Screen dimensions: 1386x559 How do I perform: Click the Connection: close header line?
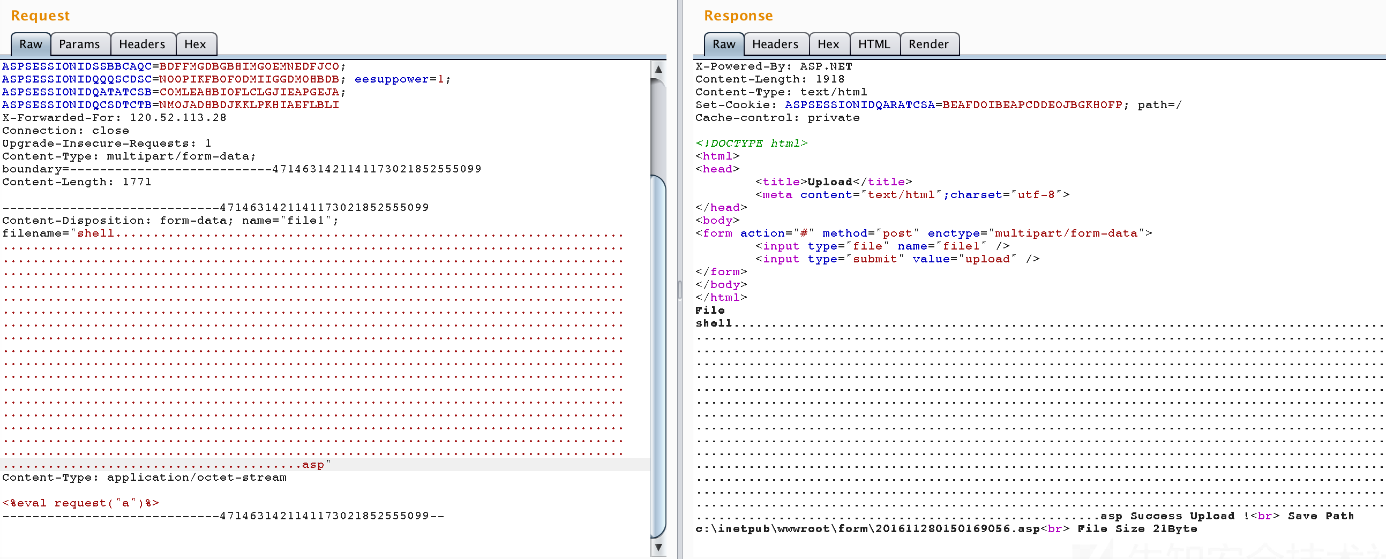66,130
